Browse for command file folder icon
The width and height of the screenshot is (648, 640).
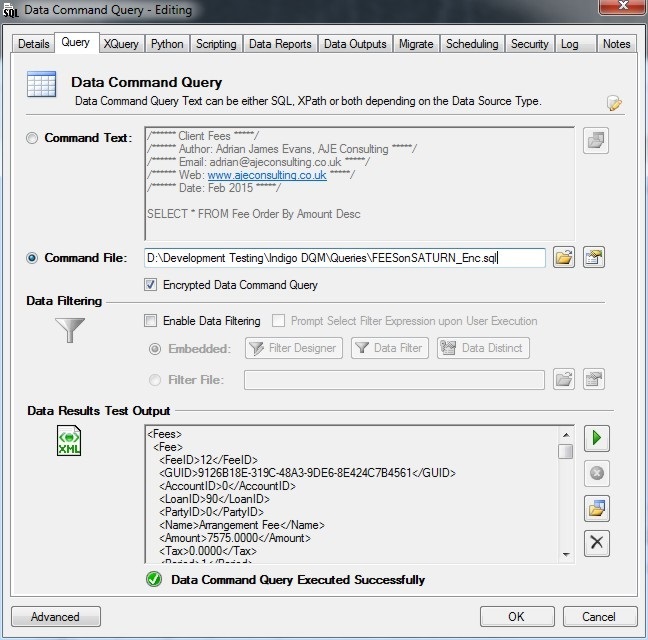(x=564, y=258)
